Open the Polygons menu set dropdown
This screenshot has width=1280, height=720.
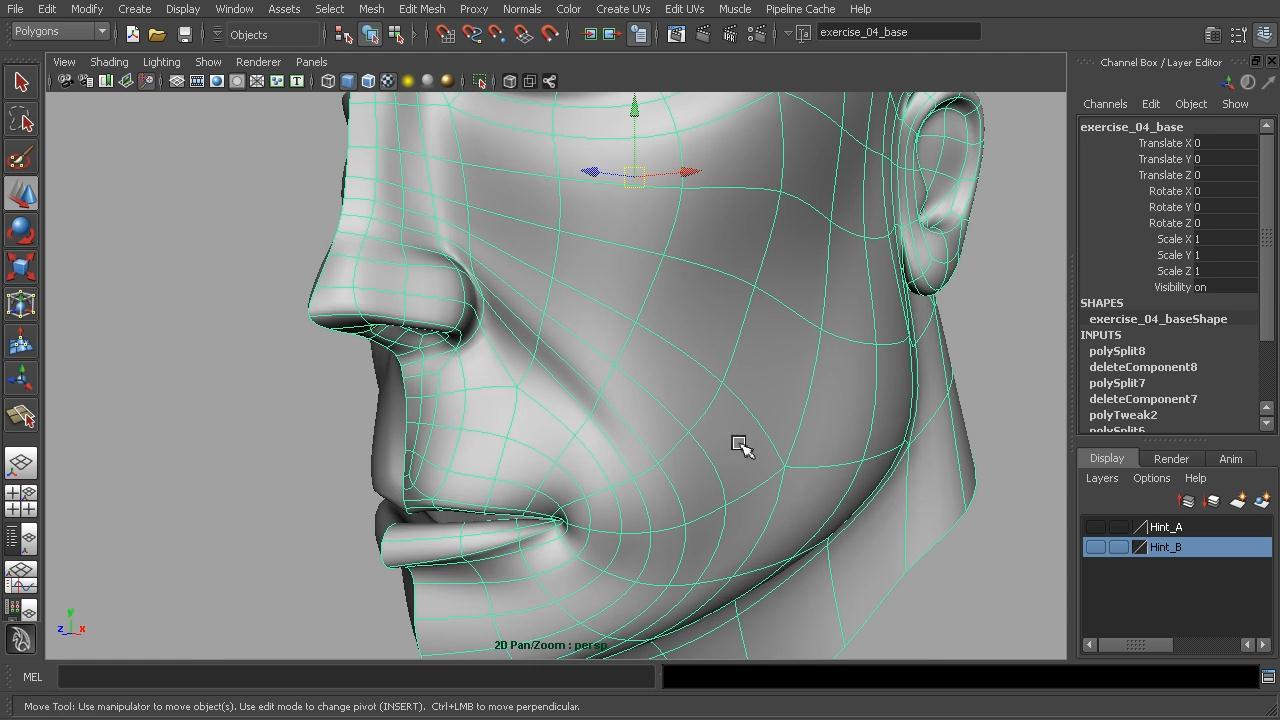click(60, 32)
